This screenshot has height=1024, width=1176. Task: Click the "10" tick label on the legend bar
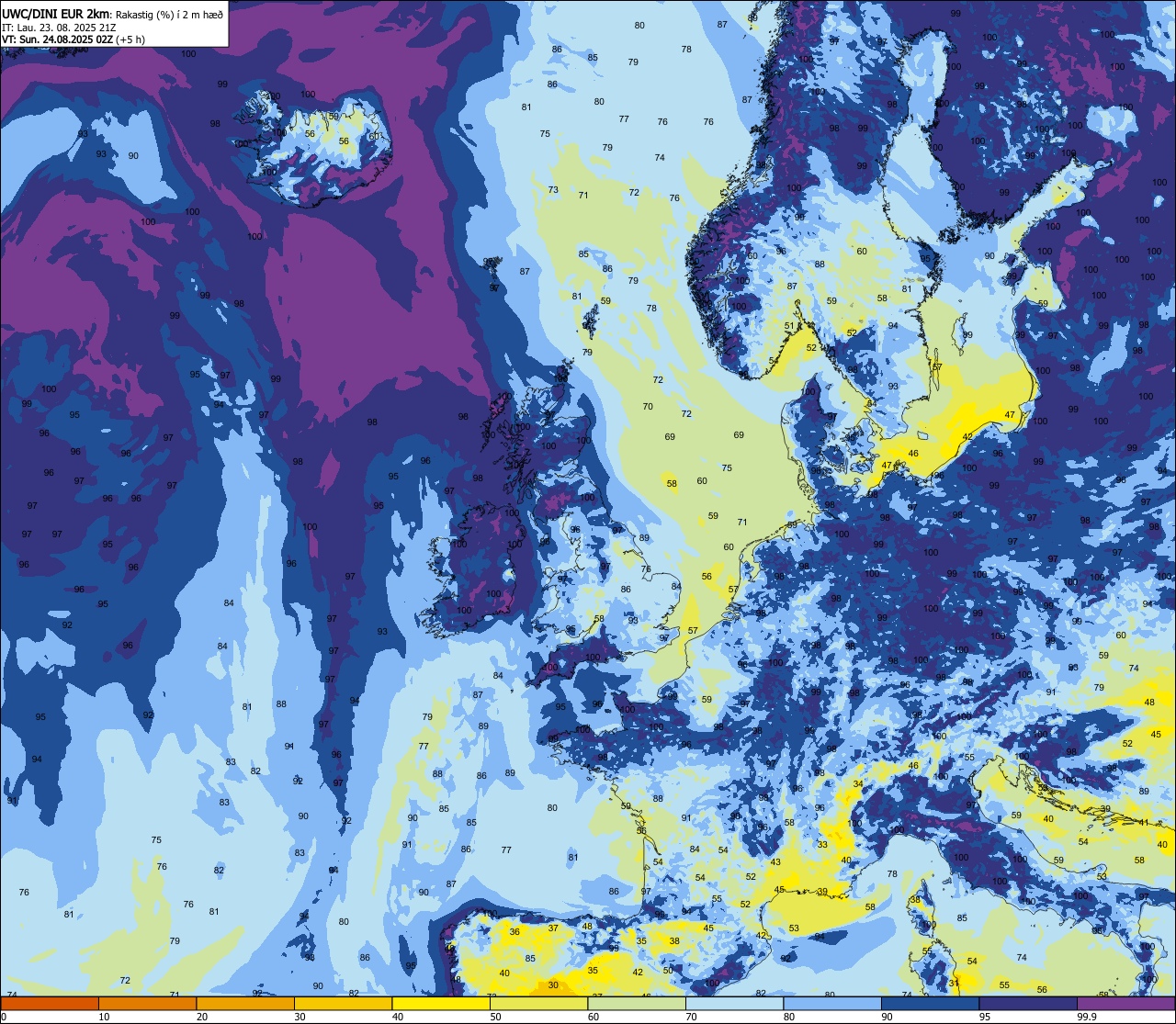point(104,1017)
